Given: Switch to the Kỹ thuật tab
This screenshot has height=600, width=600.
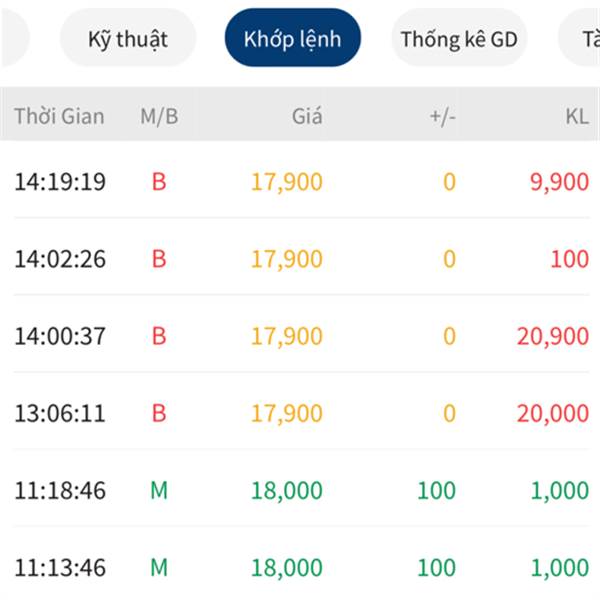Looking at the screenshot, I should pyautogui.click(x=128, y=38).
